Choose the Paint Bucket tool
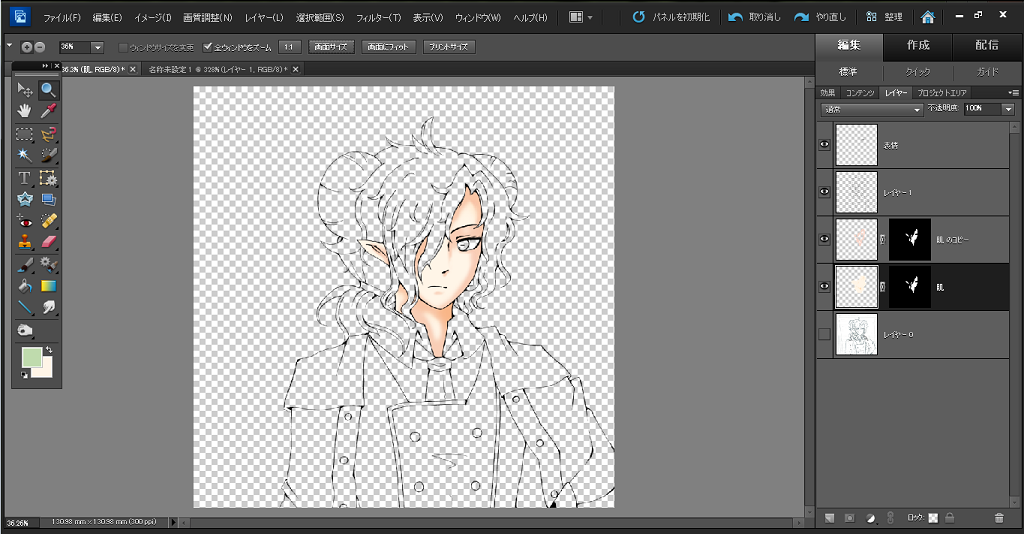 coord(25,286)
